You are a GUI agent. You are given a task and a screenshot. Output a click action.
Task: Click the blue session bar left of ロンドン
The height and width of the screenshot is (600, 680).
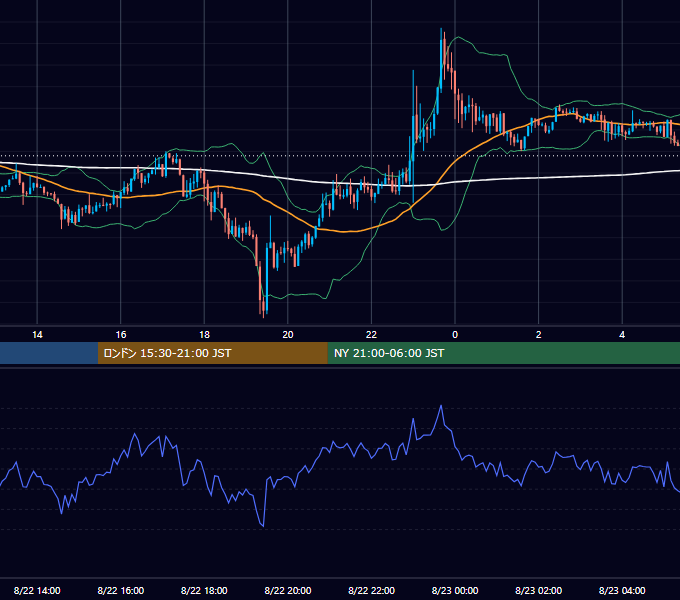pos(49,353)
